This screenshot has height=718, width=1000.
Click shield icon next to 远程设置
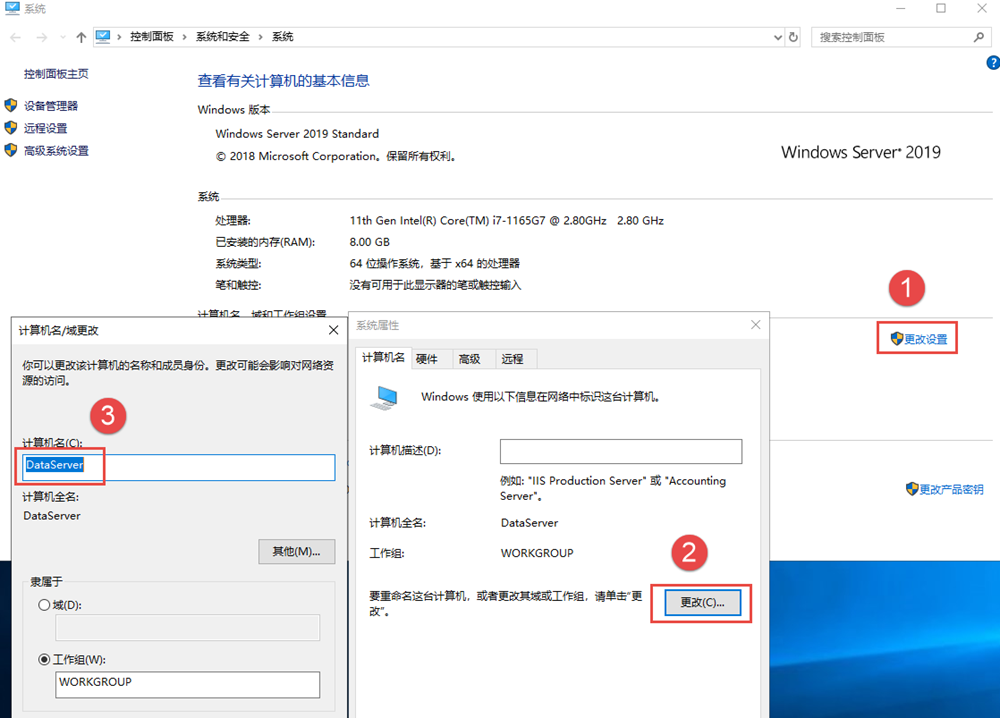click(x=11, y=128)
